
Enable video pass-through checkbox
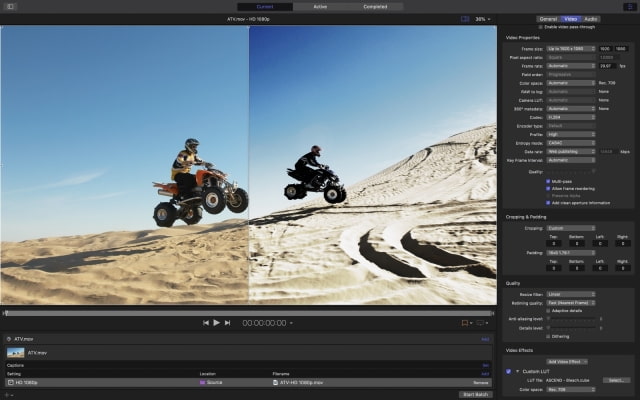tap(542, 27)
